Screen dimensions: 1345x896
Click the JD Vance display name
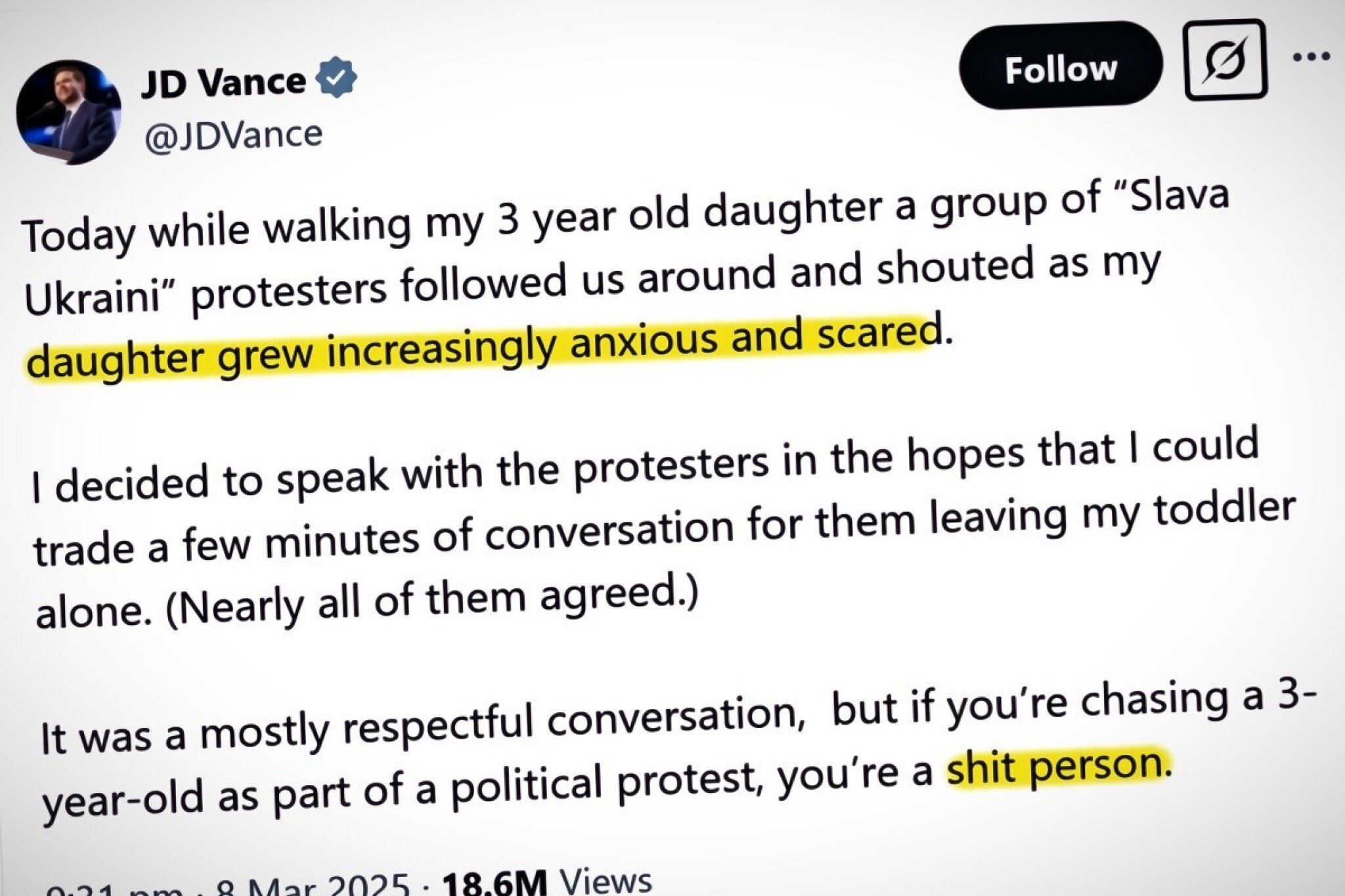coord(223,82)
